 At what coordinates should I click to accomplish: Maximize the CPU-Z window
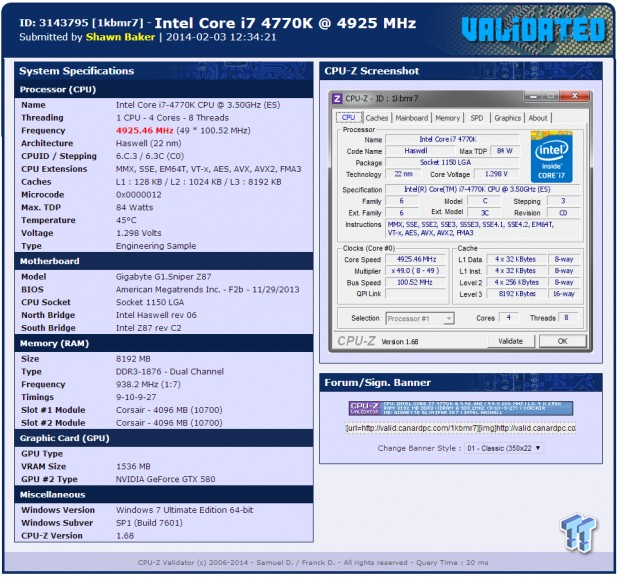551,96
